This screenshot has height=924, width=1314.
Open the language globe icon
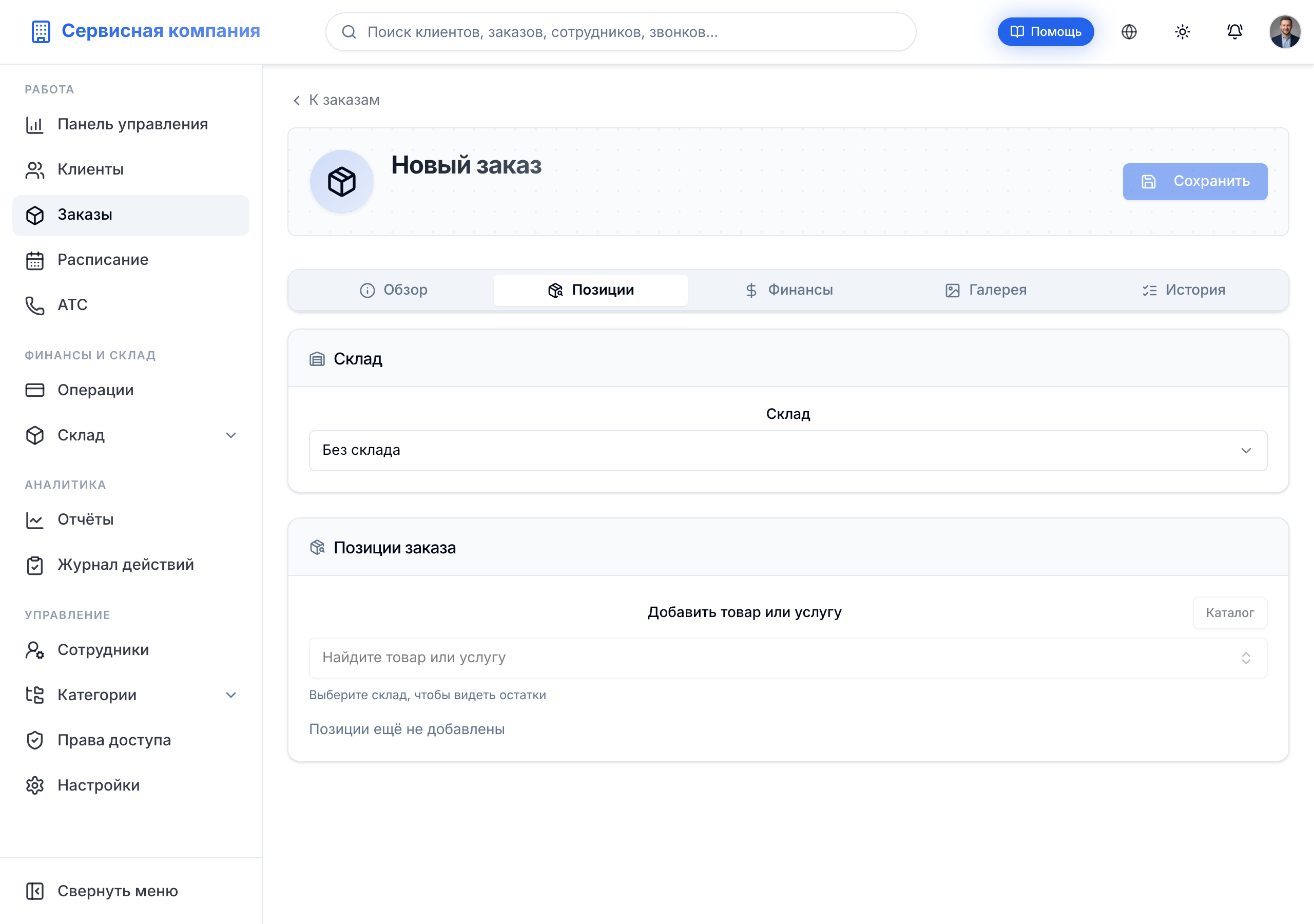(x=1129, y=32)
